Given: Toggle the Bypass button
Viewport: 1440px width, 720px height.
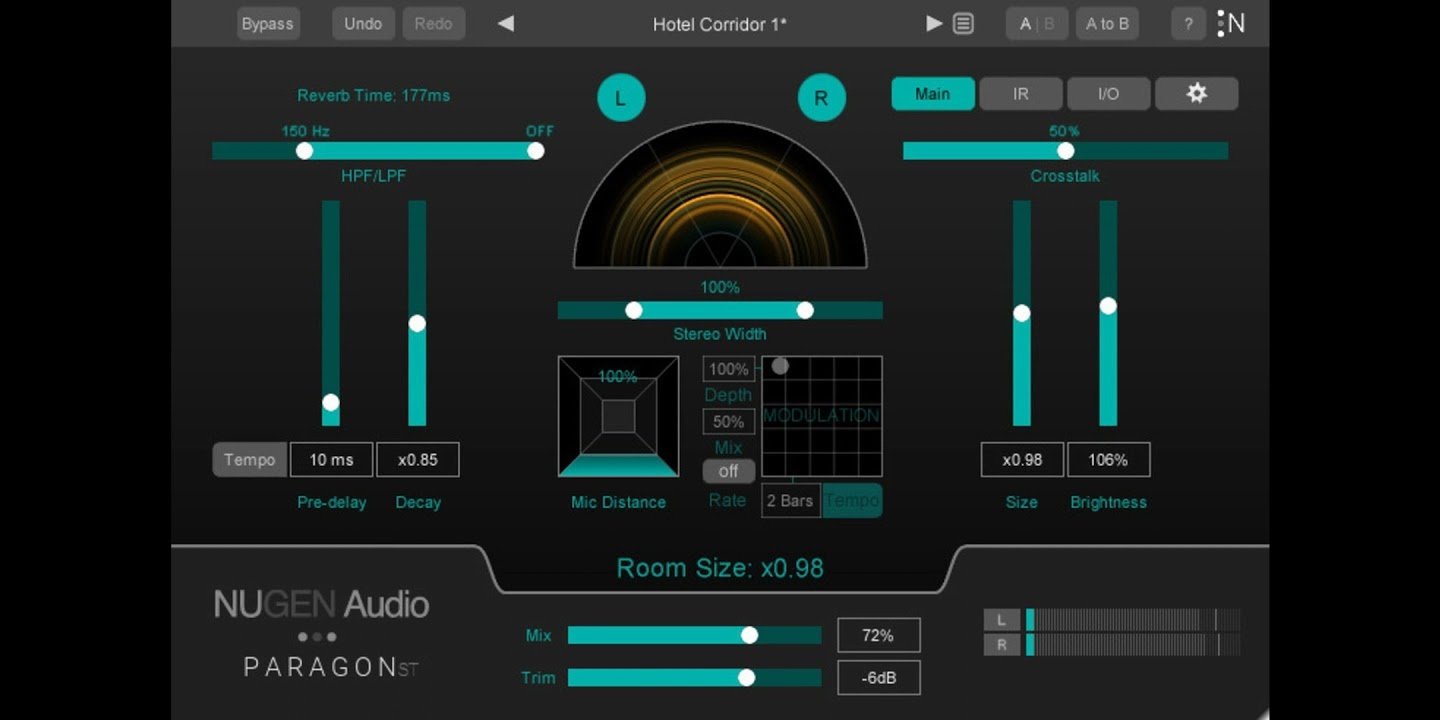Looking at the screenshot, I should click(268, 24).
